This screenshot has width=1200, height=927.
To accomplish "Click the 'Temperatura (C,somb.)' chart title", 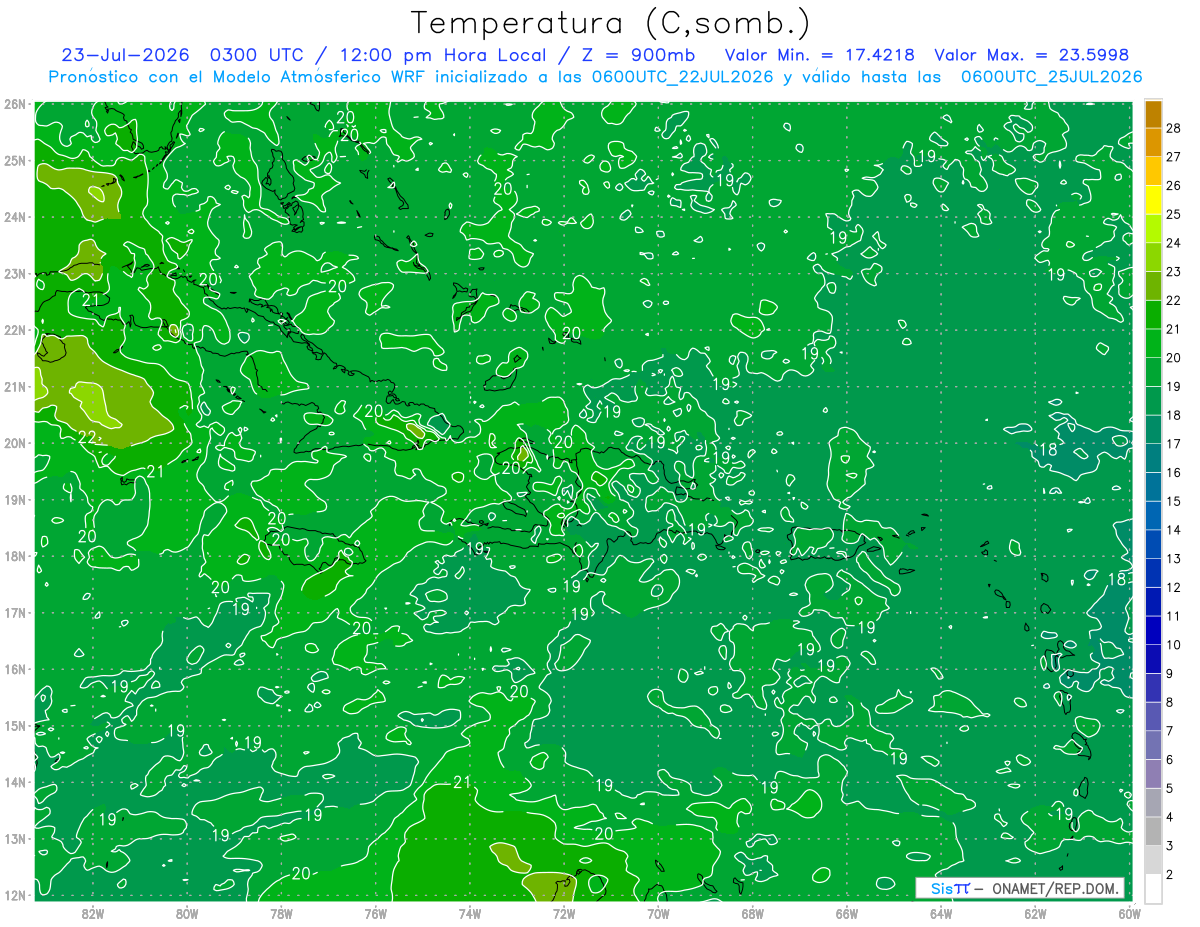I will (x=610, y=24).
